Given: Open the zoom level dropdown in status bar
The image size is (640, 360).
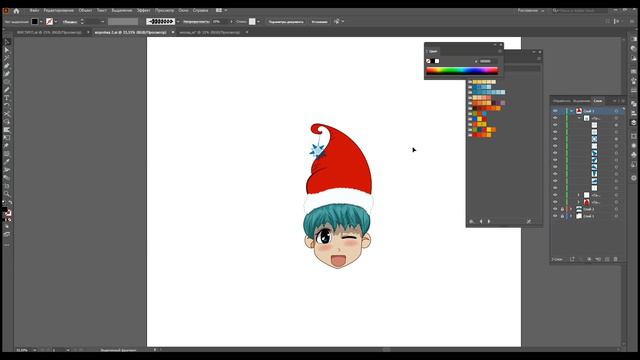Looking at the screenshot, I should [34, 350].
